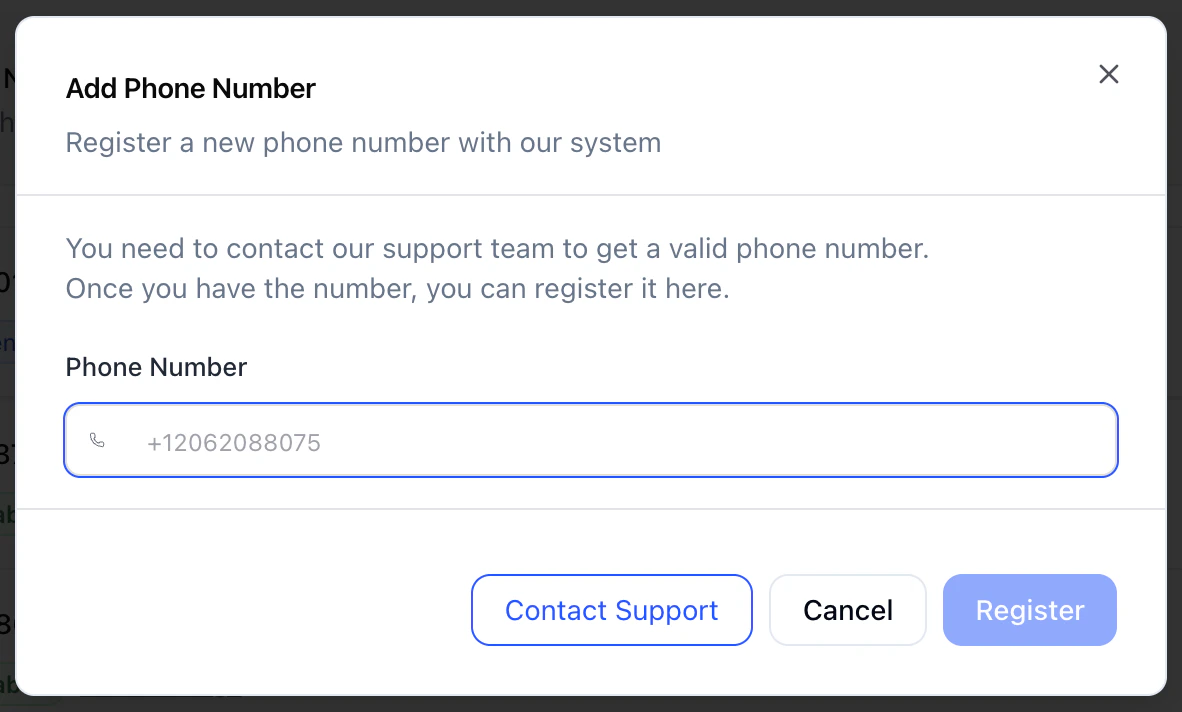
Task: Dismiss by clicking dimmed backdrop above the dialog
Action: (x=591, y=7)
